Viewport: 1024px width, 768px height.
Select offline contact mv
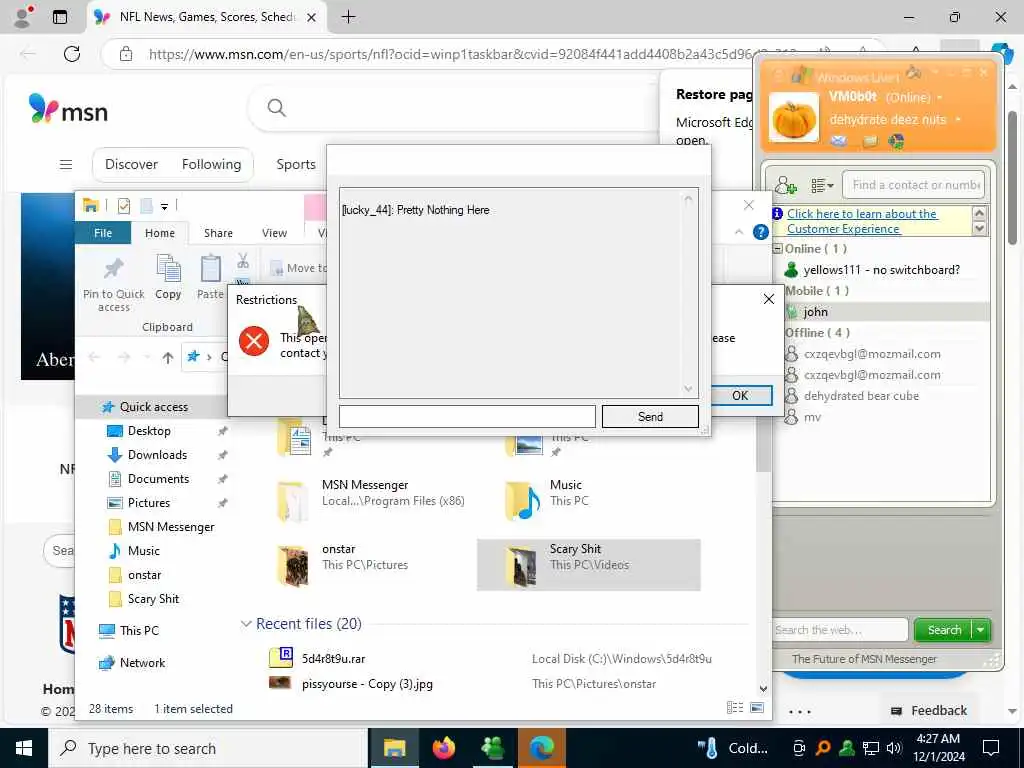(x=812, y=417)
